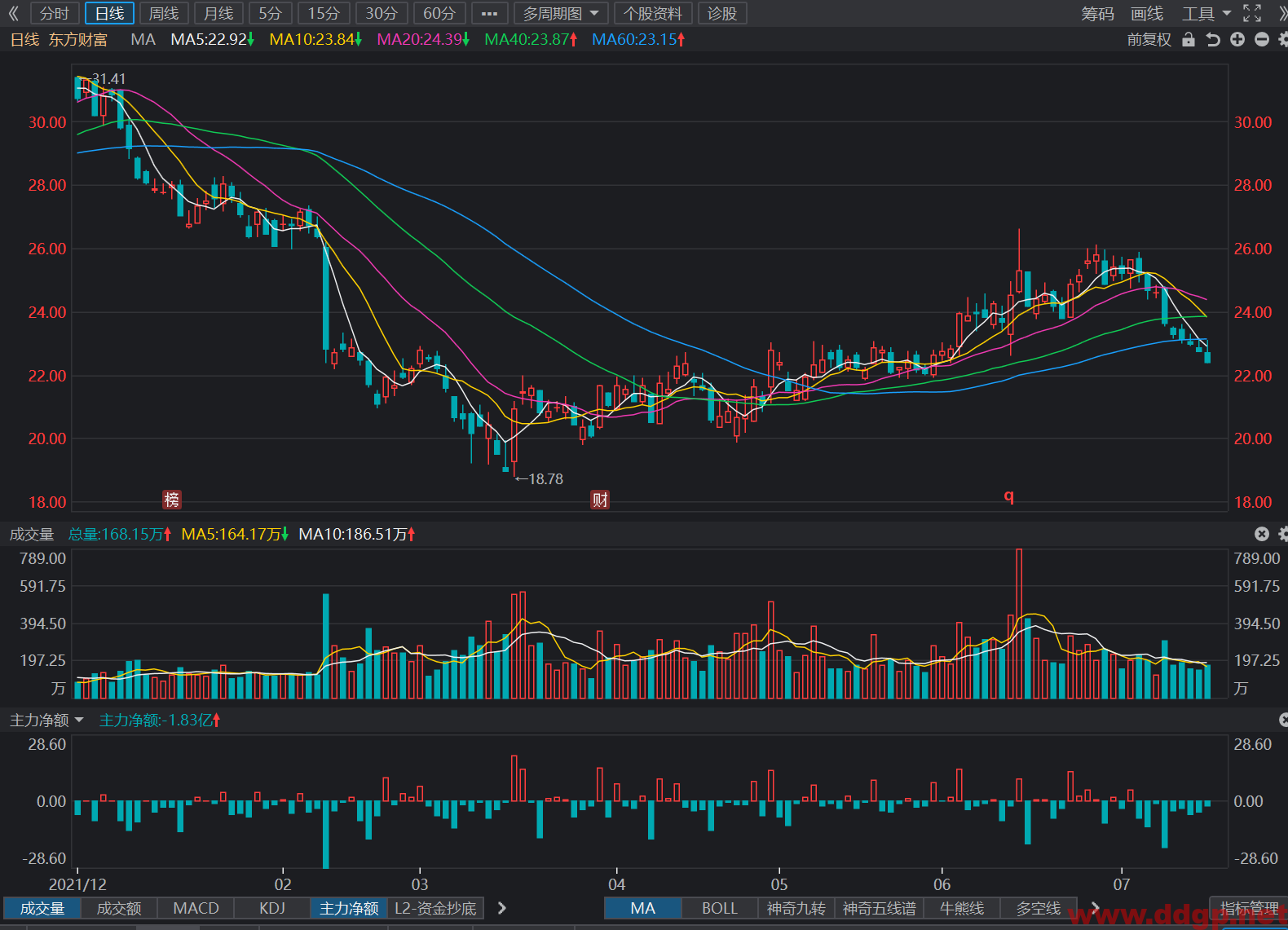The image size is (1288, 930).
Task: Open the 诊股 diagnosis button
Action: click(x=722, y=14)
